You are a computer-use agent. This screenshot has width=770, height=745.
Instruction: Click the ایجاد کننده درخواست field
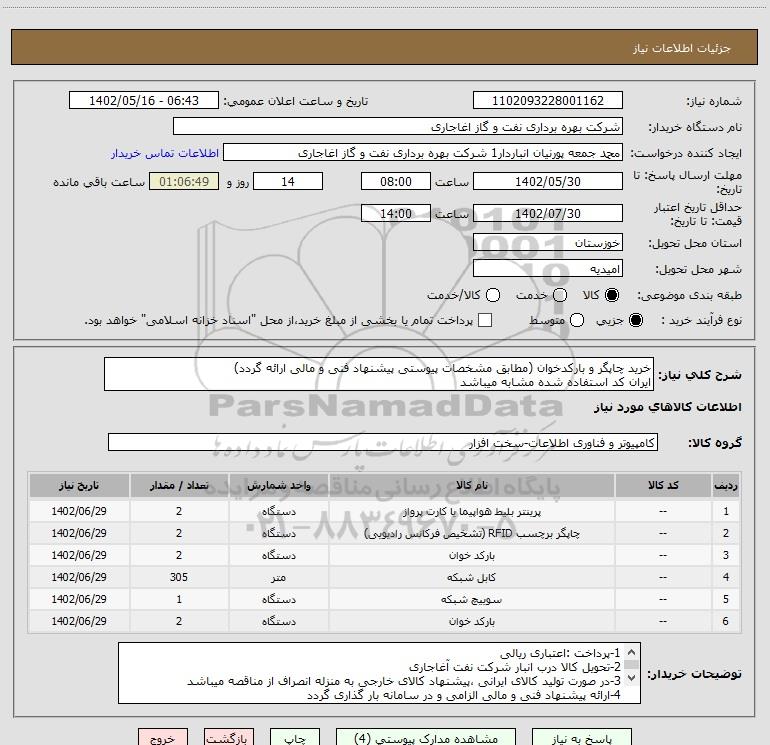[x=423, y=153]
